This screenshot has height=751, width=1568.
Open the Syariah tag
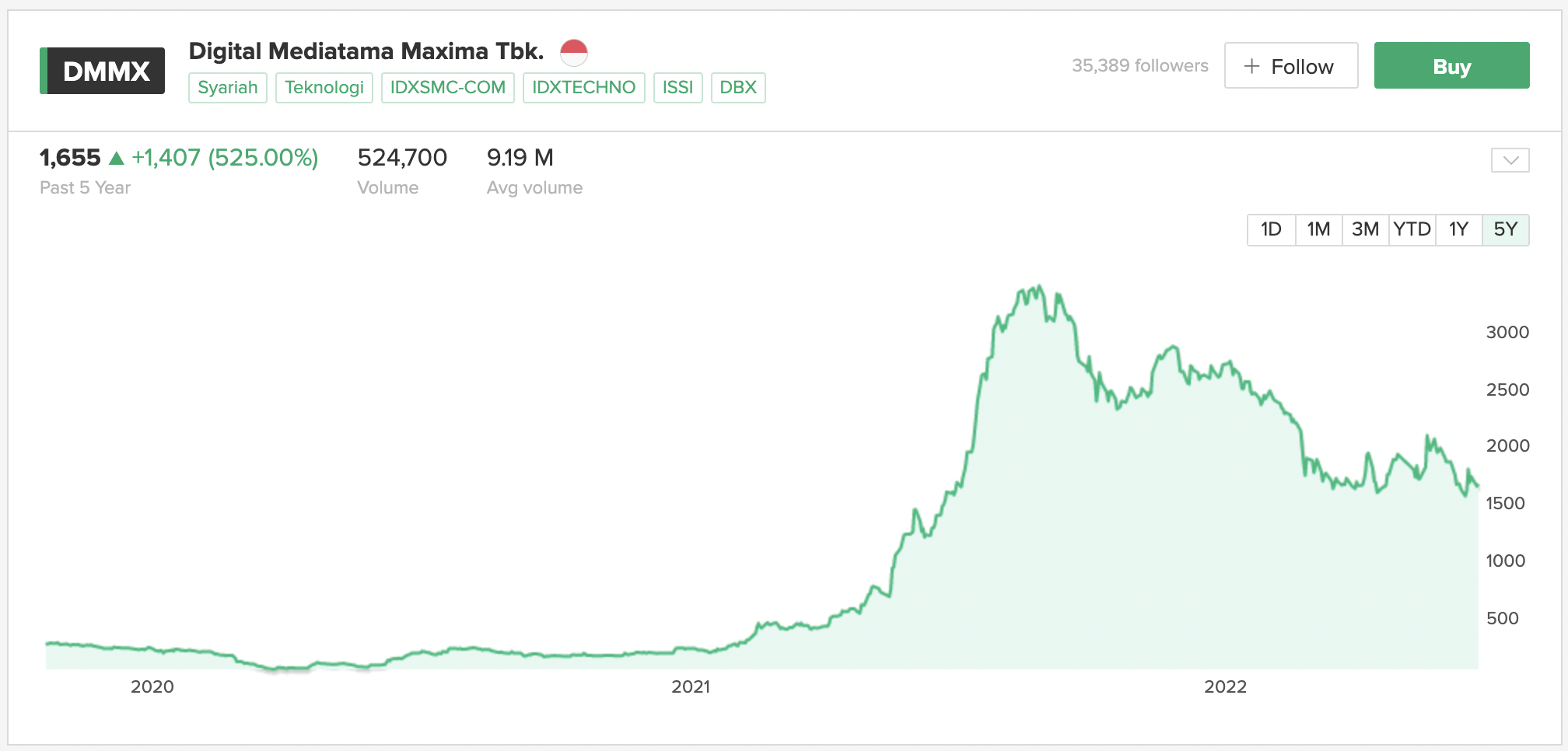228,87
